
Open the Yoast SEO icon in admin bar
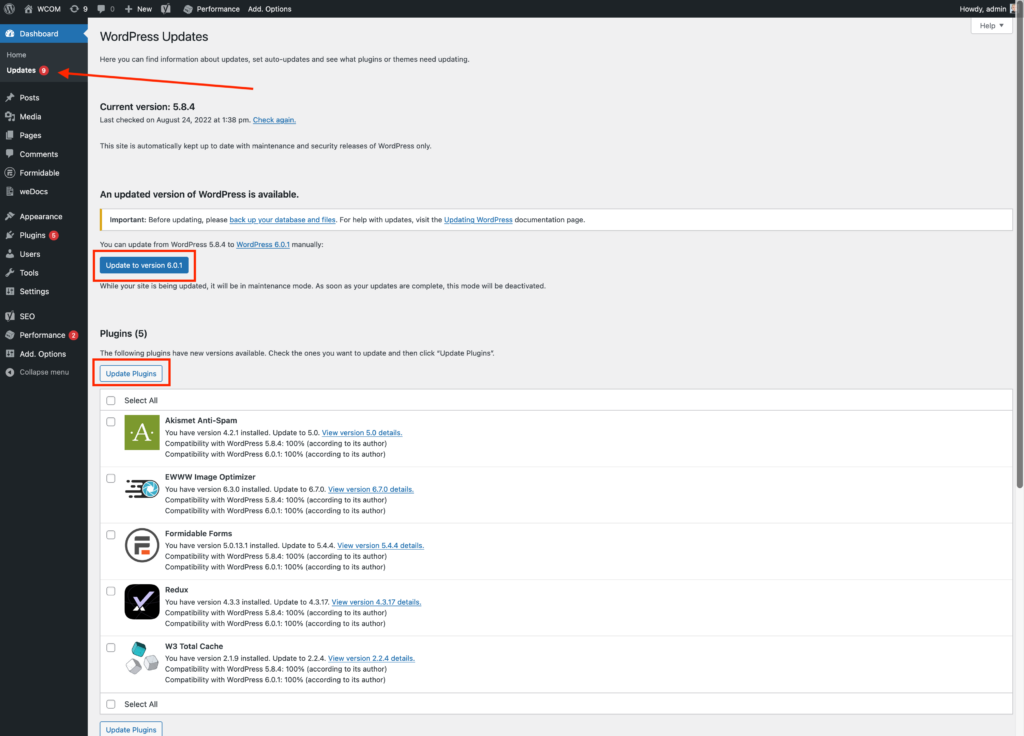pyautogui.click(x=166, y=8)
